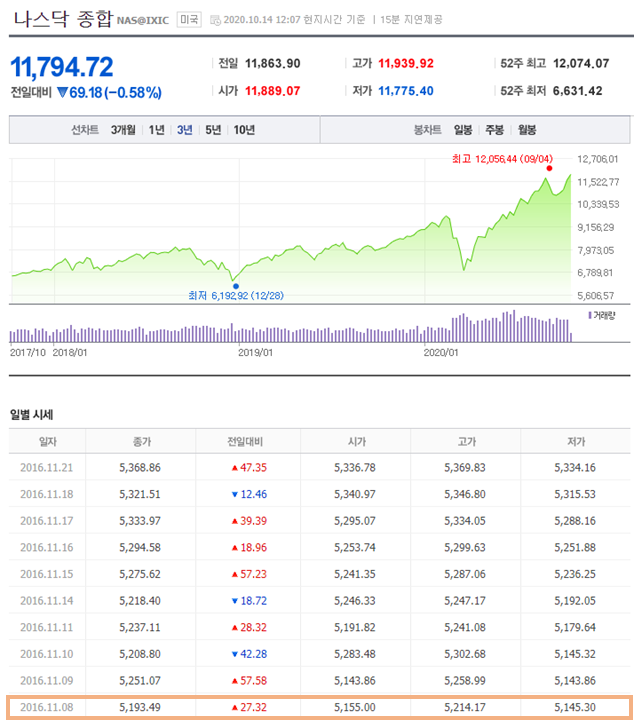Click the 고가 column header in table
The height and width of the screenshot is (720, 634).
click(x=466, y=441)
